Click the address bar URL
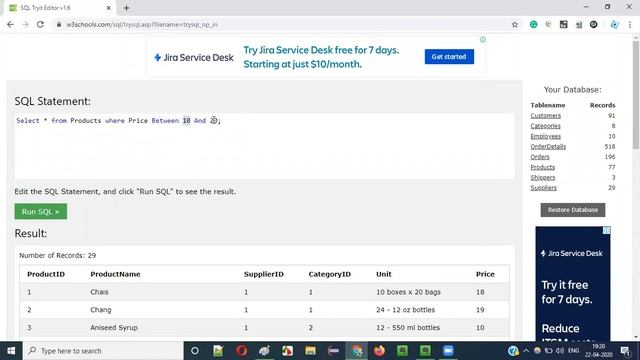Image resolution: width=640 pixels, height=360 pixels. tap(142, 24)
